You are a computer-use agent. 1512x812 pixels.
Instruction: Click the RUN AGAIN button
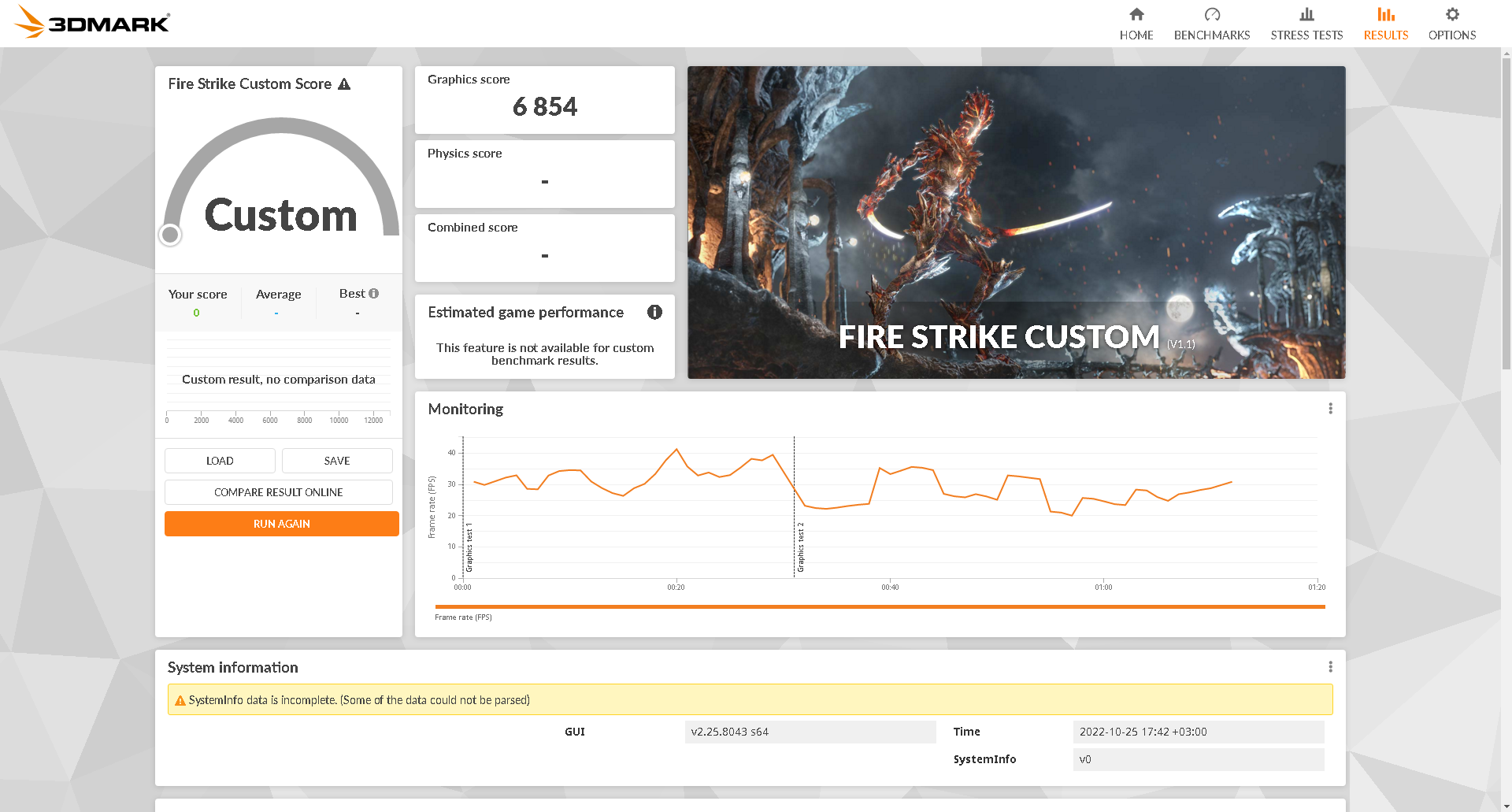282,524
